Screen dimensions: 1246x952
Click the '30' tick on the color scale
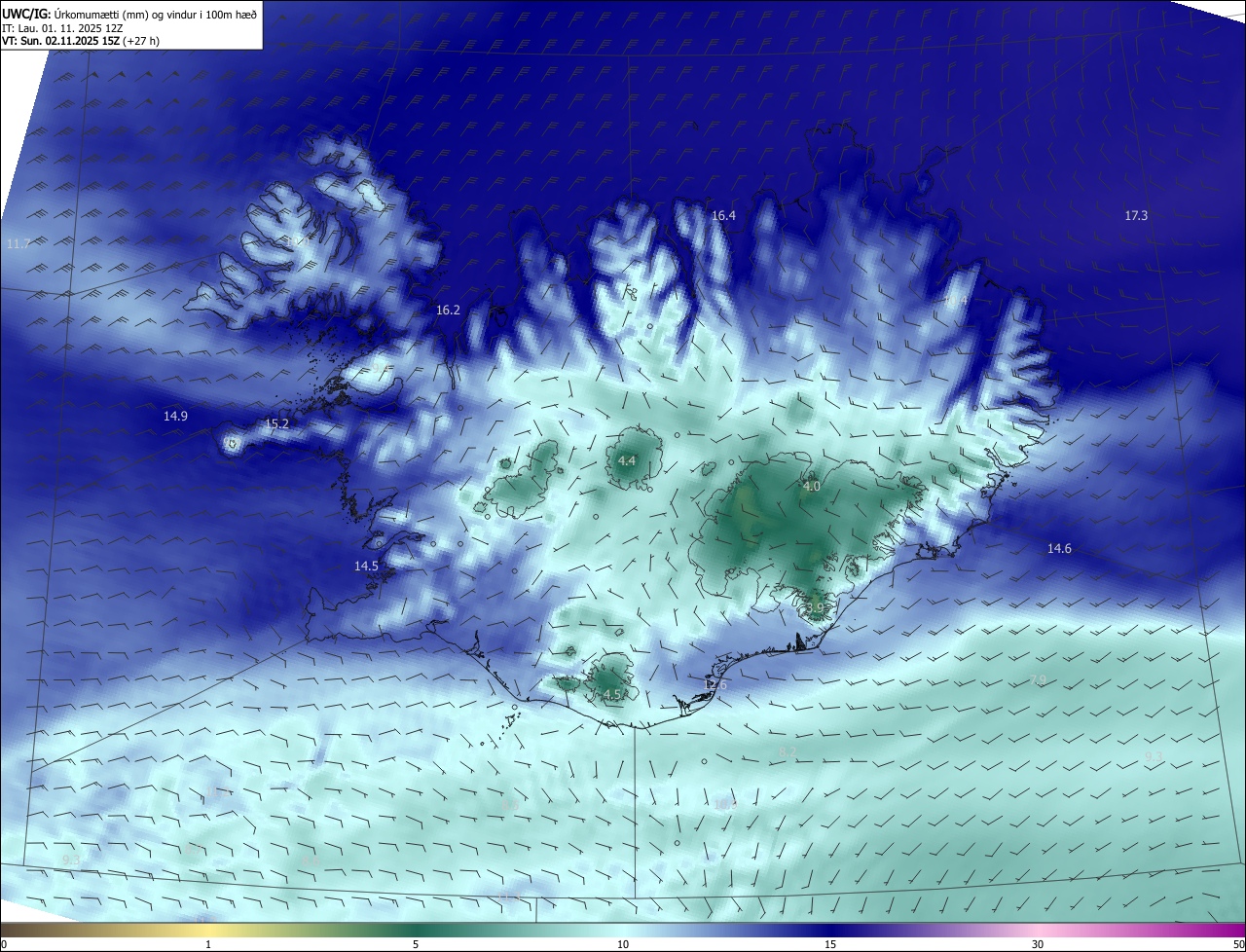1038,945
